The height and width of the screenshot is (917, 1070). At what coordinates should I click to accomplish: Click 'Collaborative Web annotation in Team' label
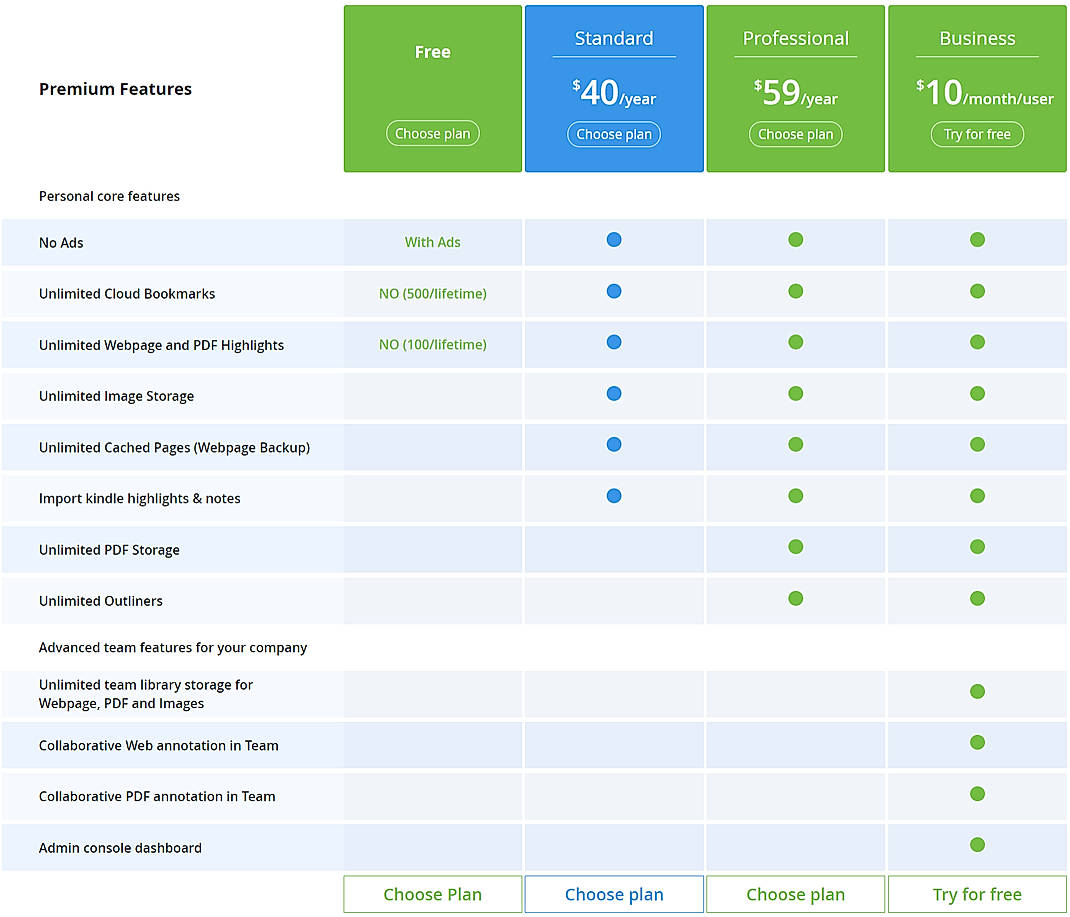click(158, 746)
